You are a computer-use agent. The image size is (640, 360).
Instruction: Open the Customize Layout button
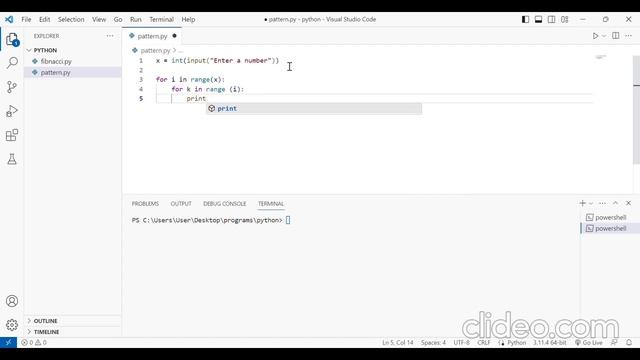(x=564, y=19)
